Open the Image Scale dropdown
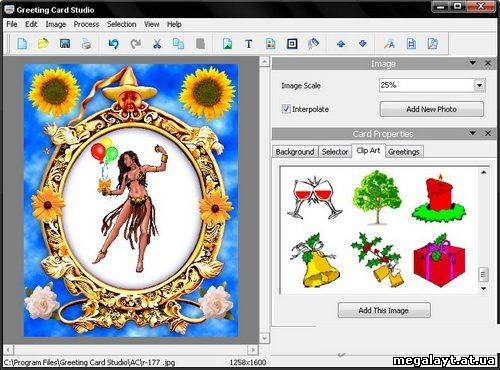The image size is (500, 370). pyautogui.click(x=479, y=85)
